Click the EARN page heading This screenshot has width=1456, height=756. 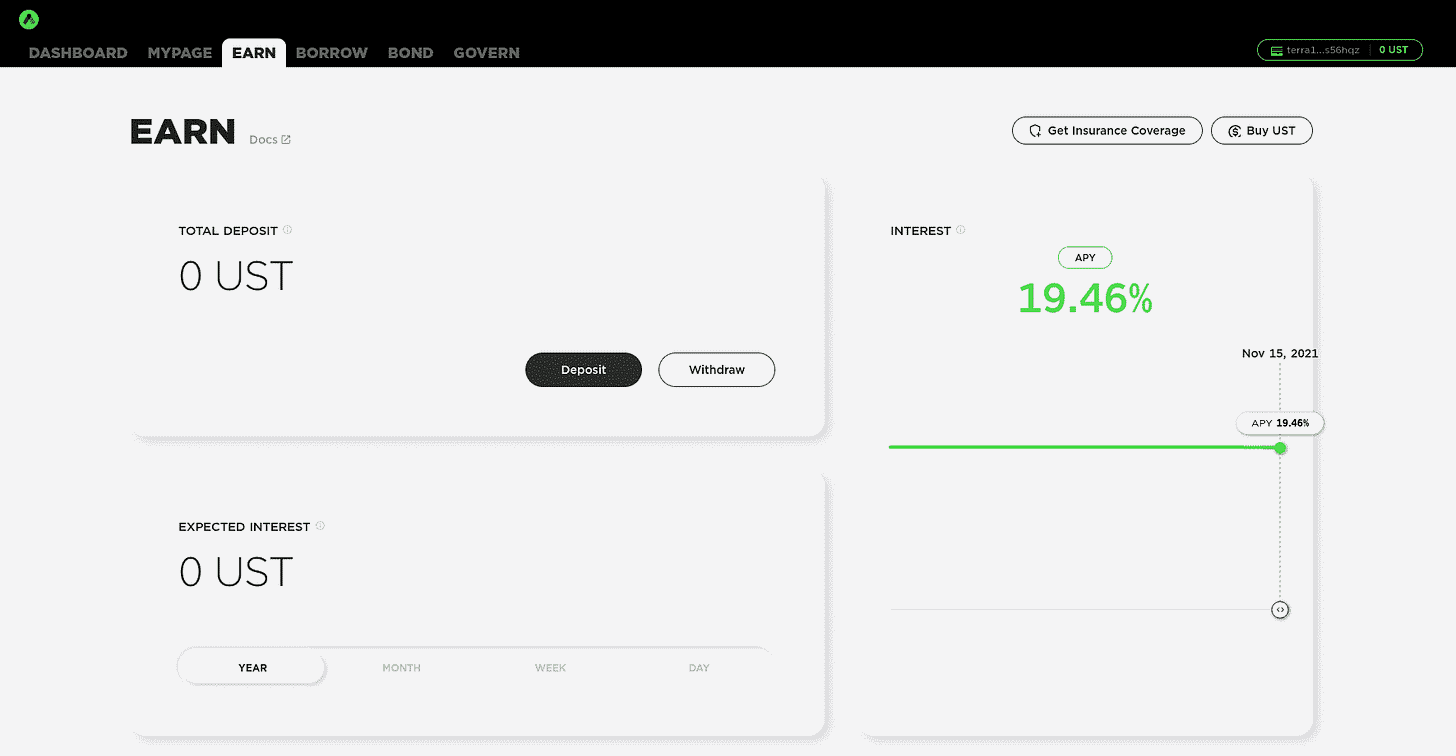click(183, 132)
